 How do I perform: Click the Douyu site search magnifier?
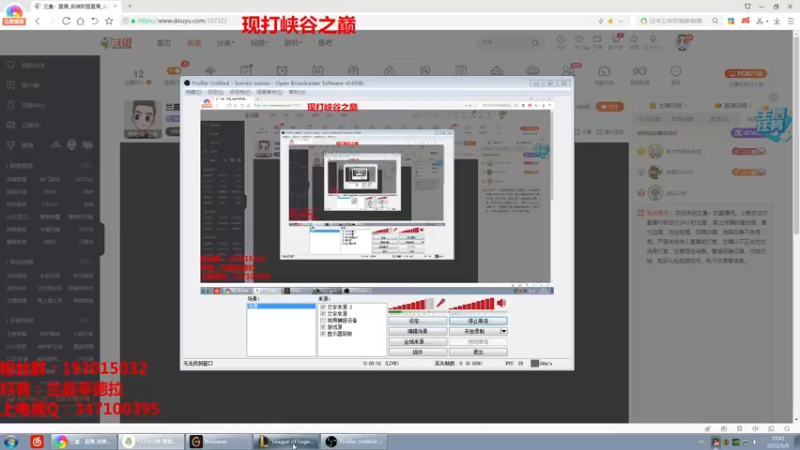535,43
